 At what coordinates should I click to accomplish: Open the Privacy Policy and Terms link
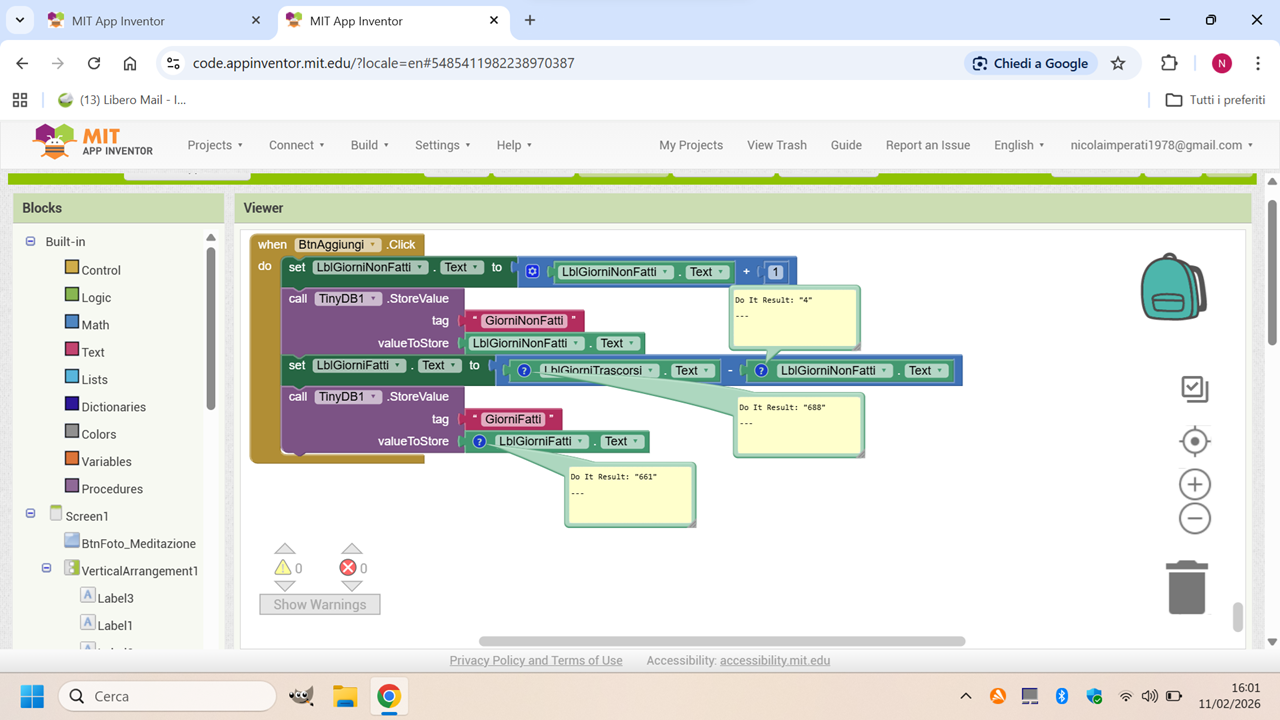tap(536, 661)
